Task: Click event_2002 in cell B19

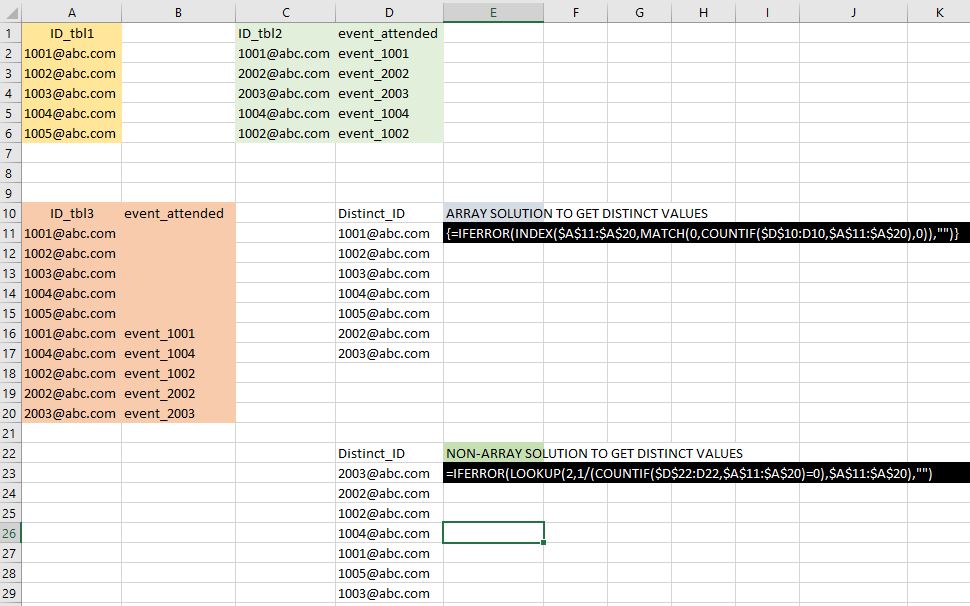Action: point(178,393)
